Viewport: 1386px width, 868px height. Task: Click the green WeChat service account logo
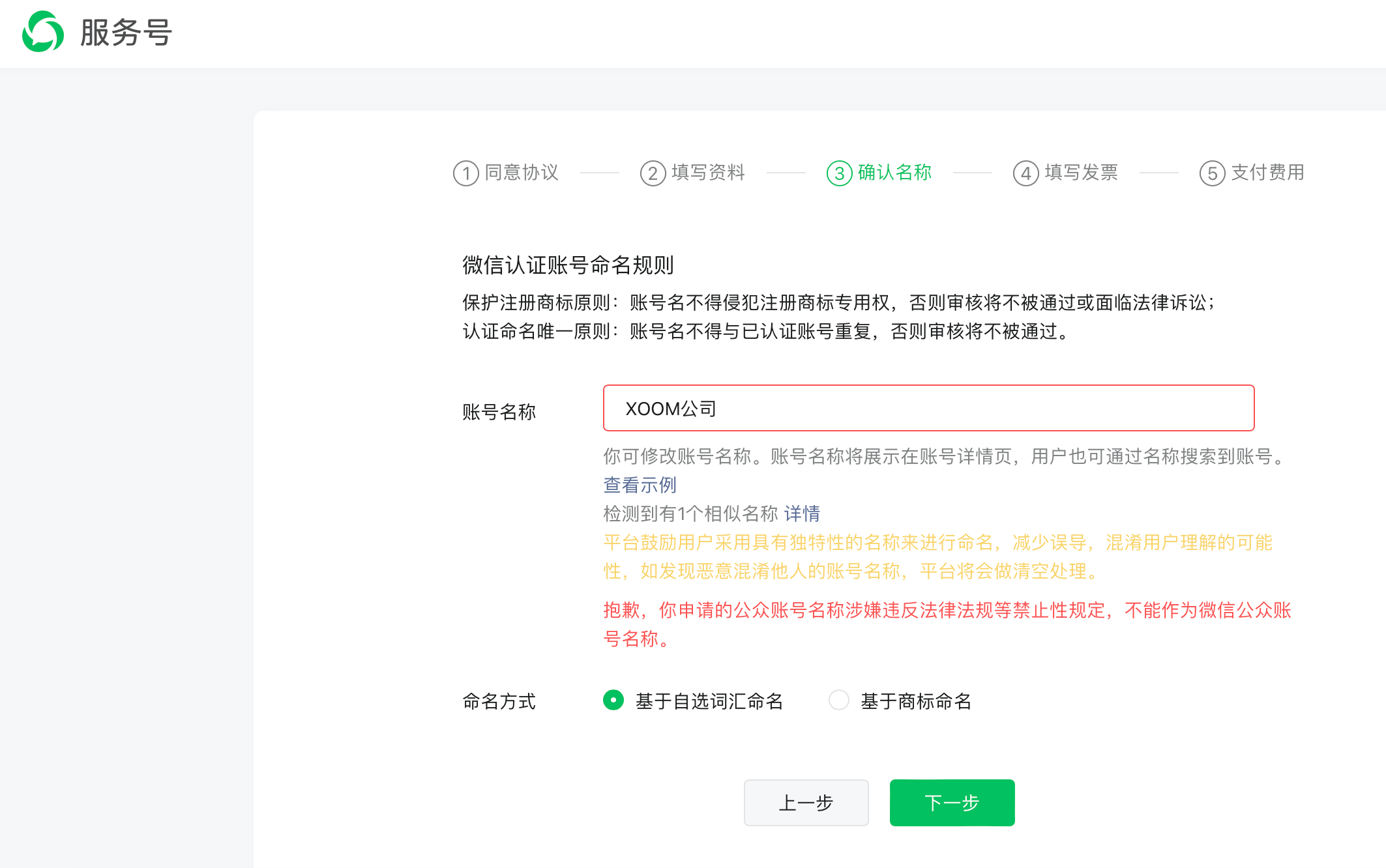pyautogui.click(x=43, y=32)
